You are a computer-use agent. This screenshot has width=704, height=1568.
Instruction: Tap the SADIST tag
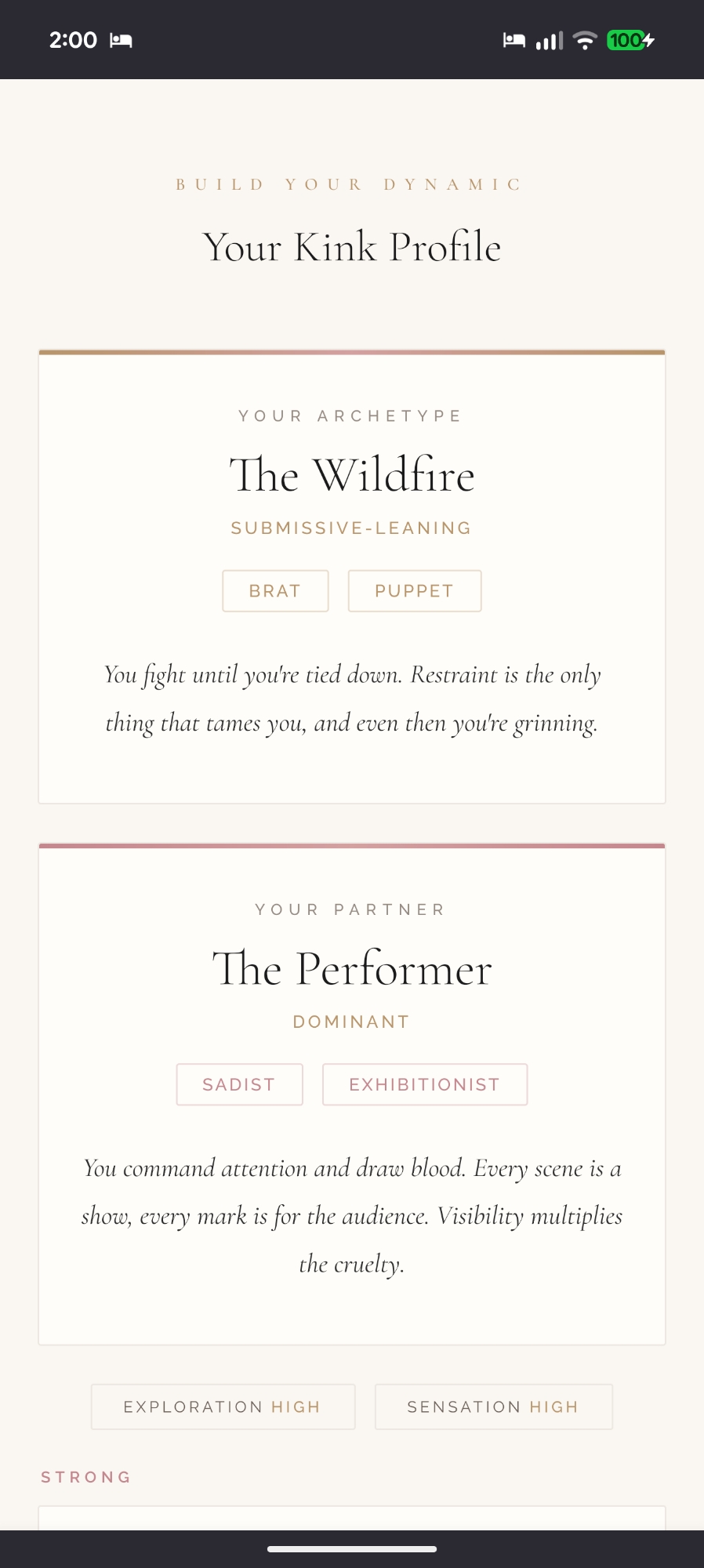pyautogui.click(x=239, y=1084)
